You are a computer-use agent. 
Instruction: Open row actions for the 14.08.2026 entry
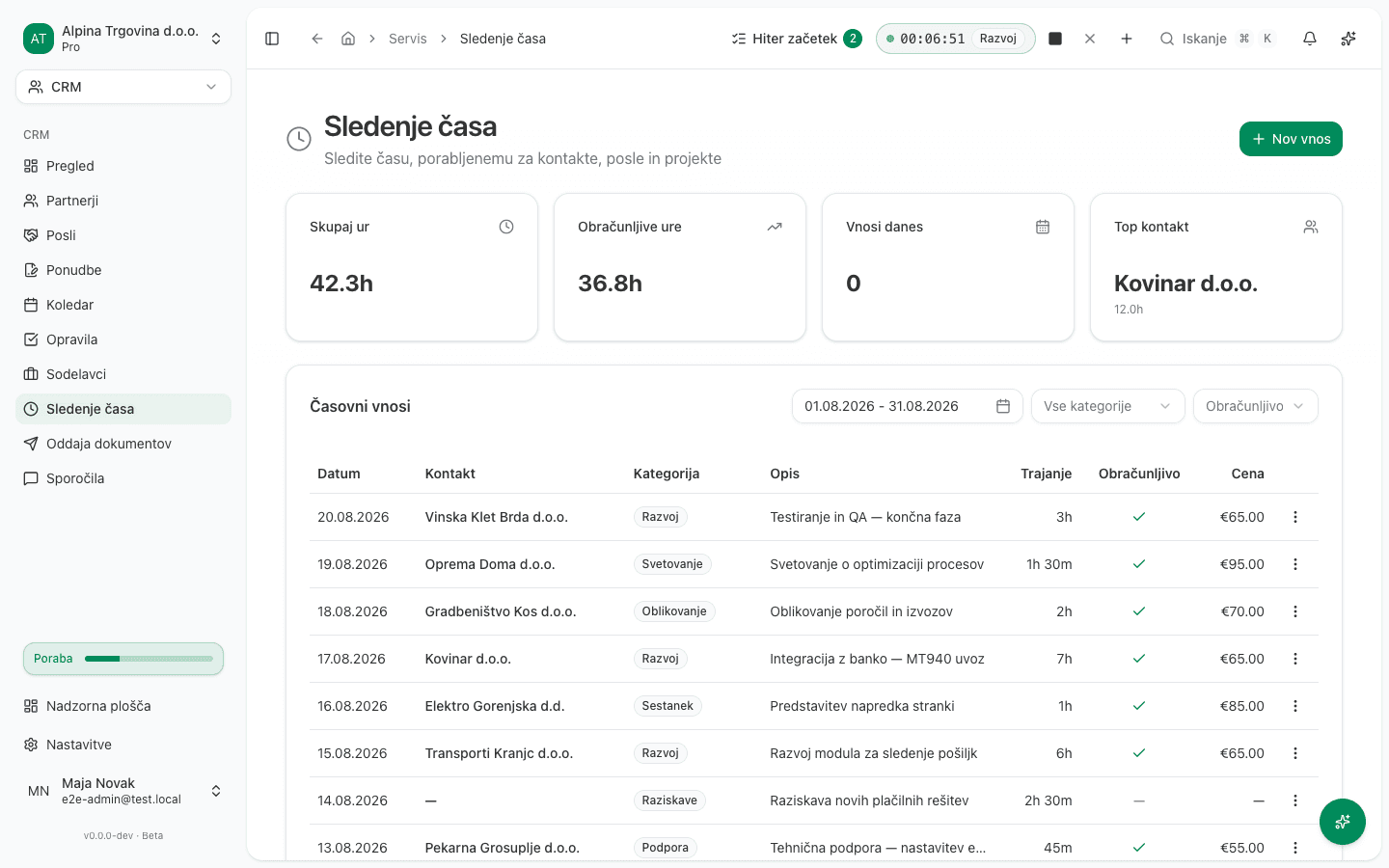pyautogui.click(x=1295, y=800)
